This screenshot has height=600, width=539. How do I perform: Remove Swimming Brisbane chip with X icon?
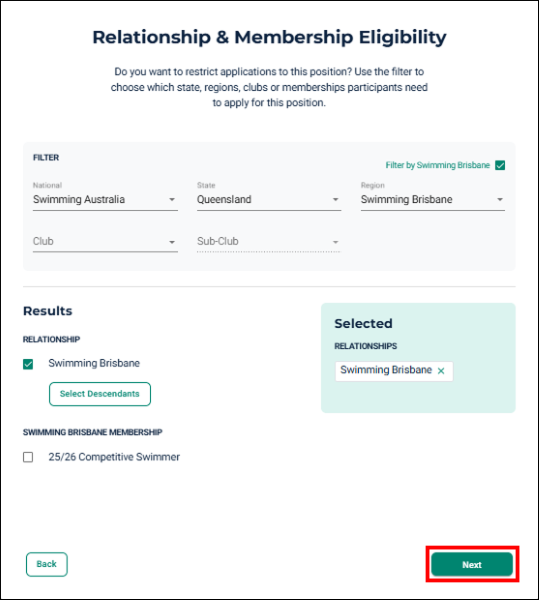tap(441, 371)
